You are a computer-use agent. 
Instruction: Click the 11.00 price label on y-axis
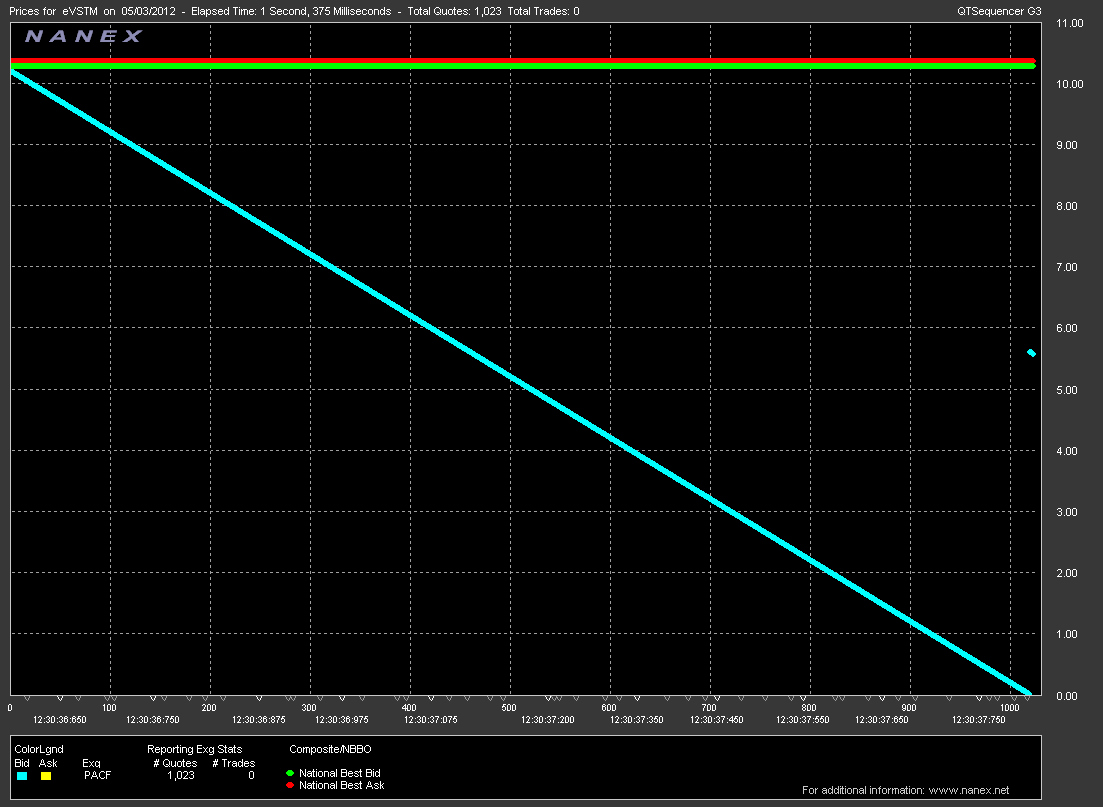[1070, 23]
